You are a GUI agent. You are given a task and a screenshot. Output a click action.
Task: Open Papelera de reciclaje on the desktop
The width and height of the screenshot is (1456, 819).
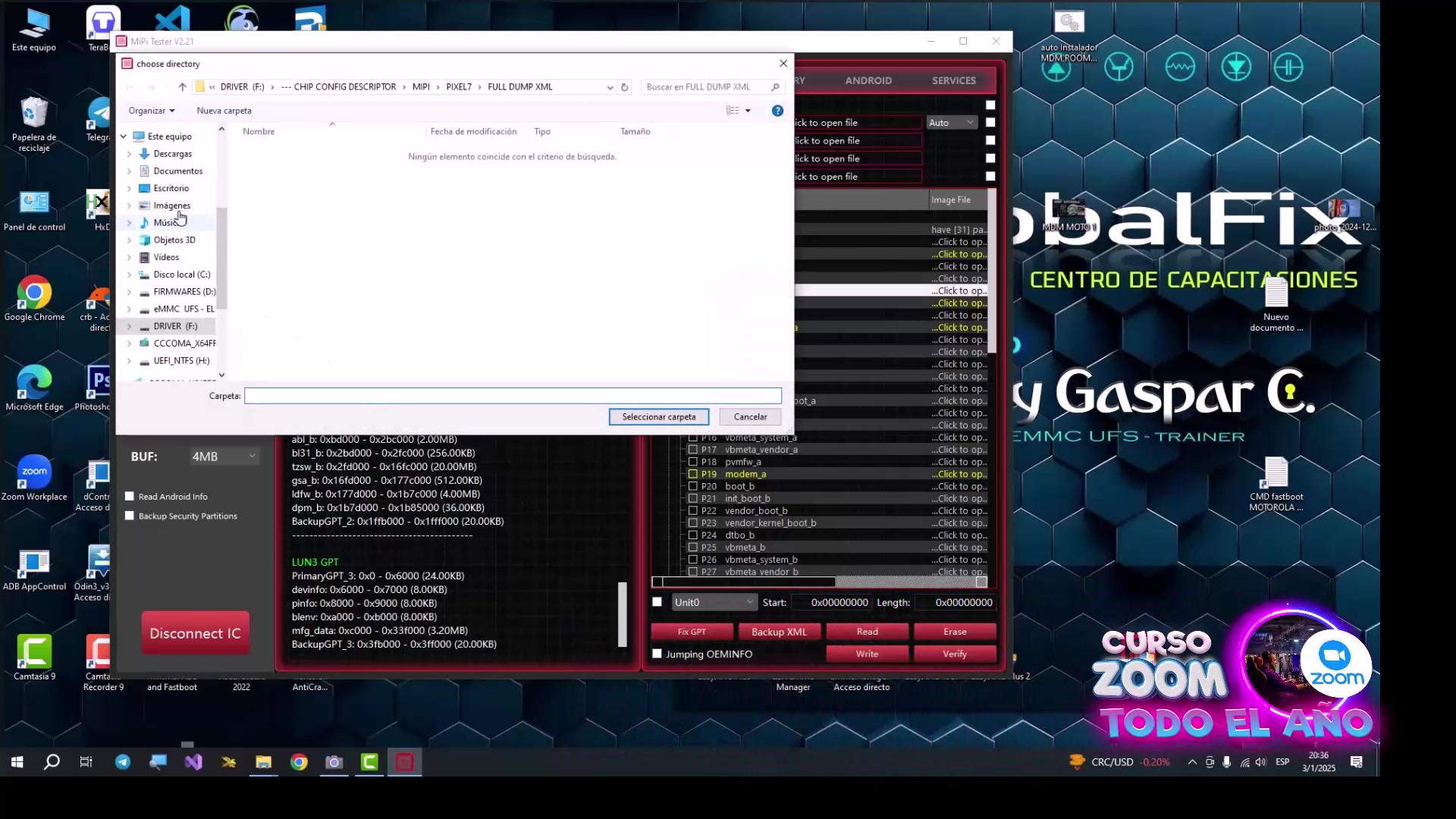pyautogui.click(x=34, y=124)
